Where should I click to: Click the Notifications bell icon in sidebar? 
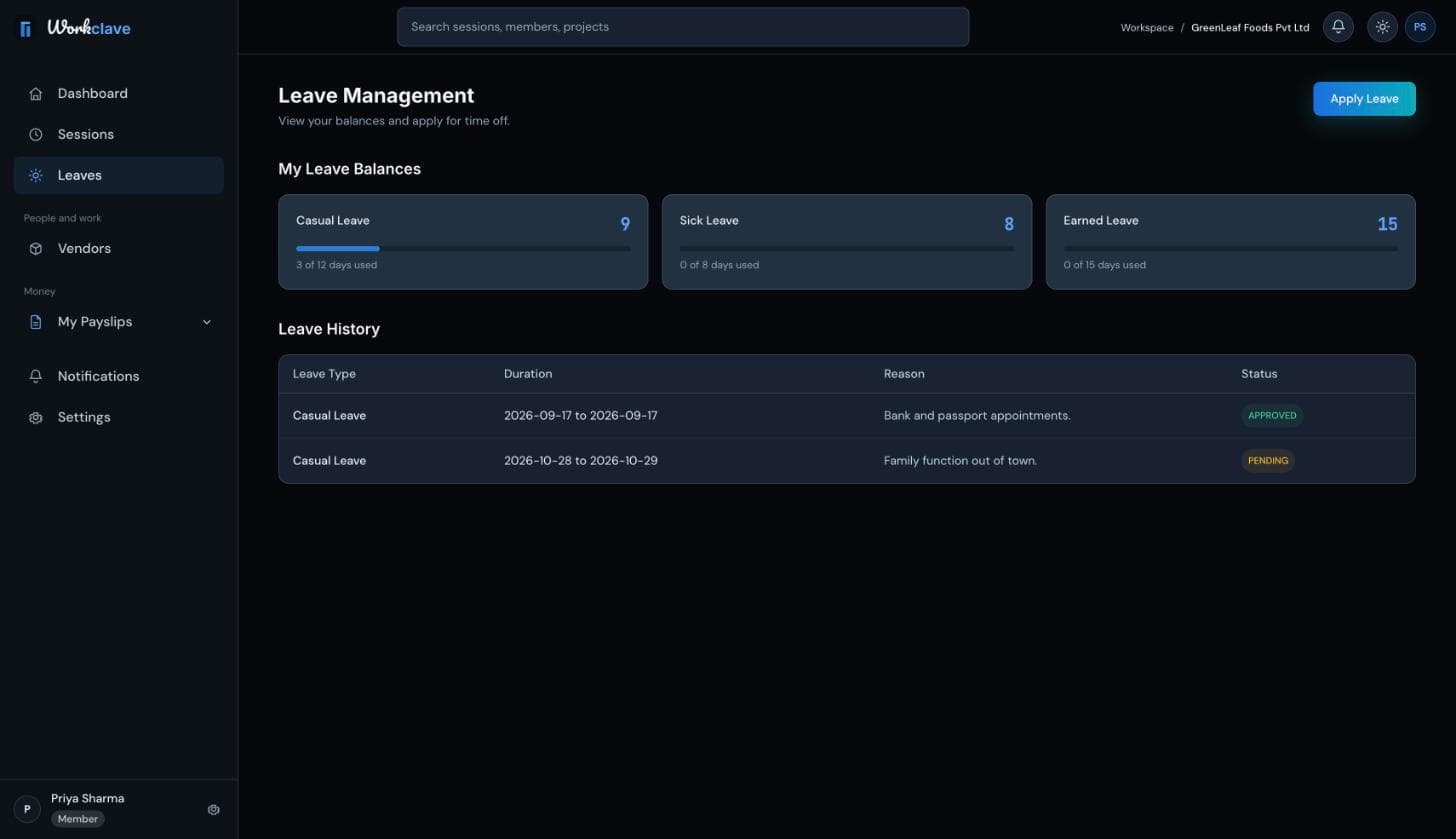tap(36, 377)
